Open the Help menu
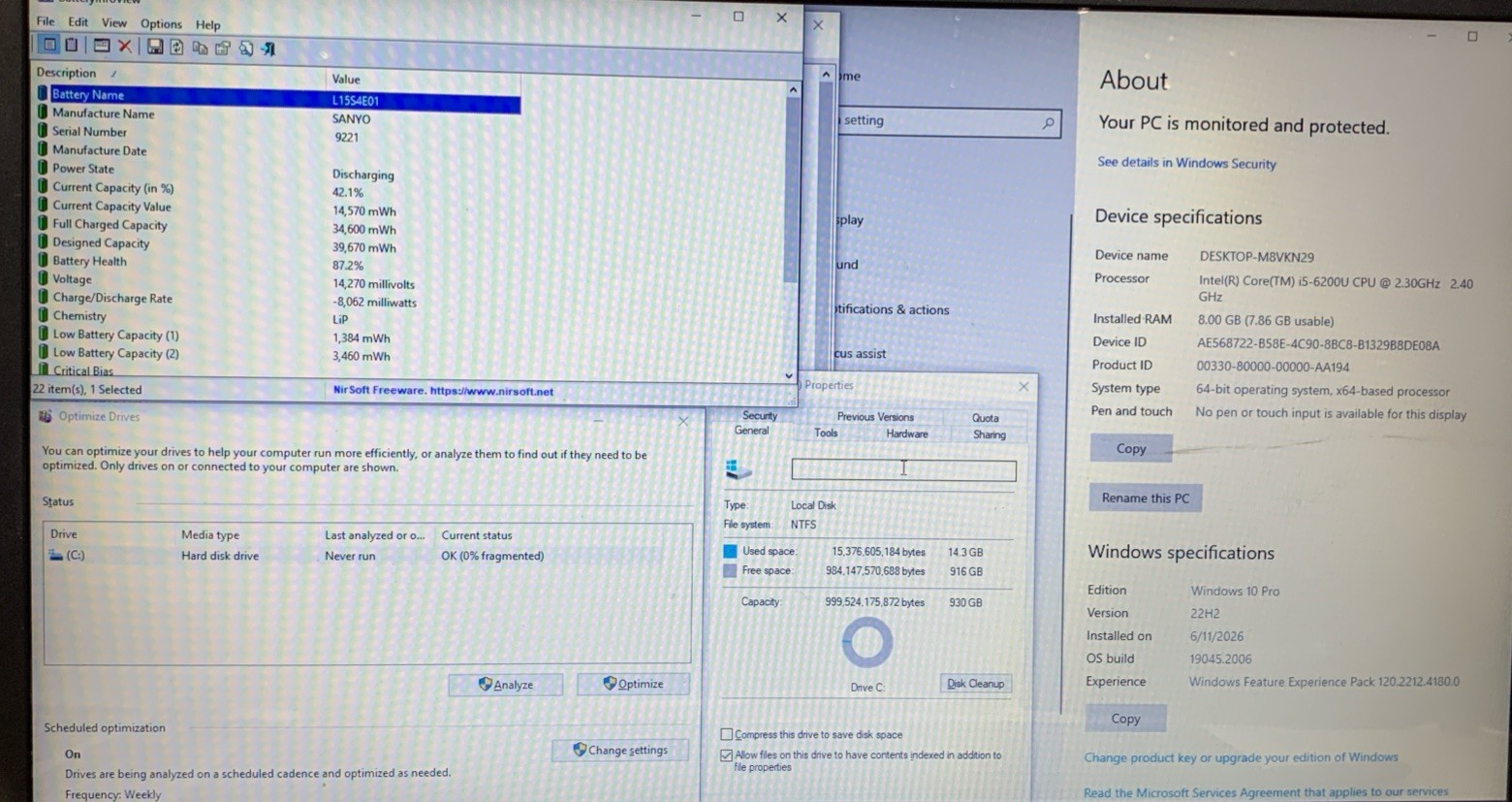The image size is (1512, 802). point(208,24)
